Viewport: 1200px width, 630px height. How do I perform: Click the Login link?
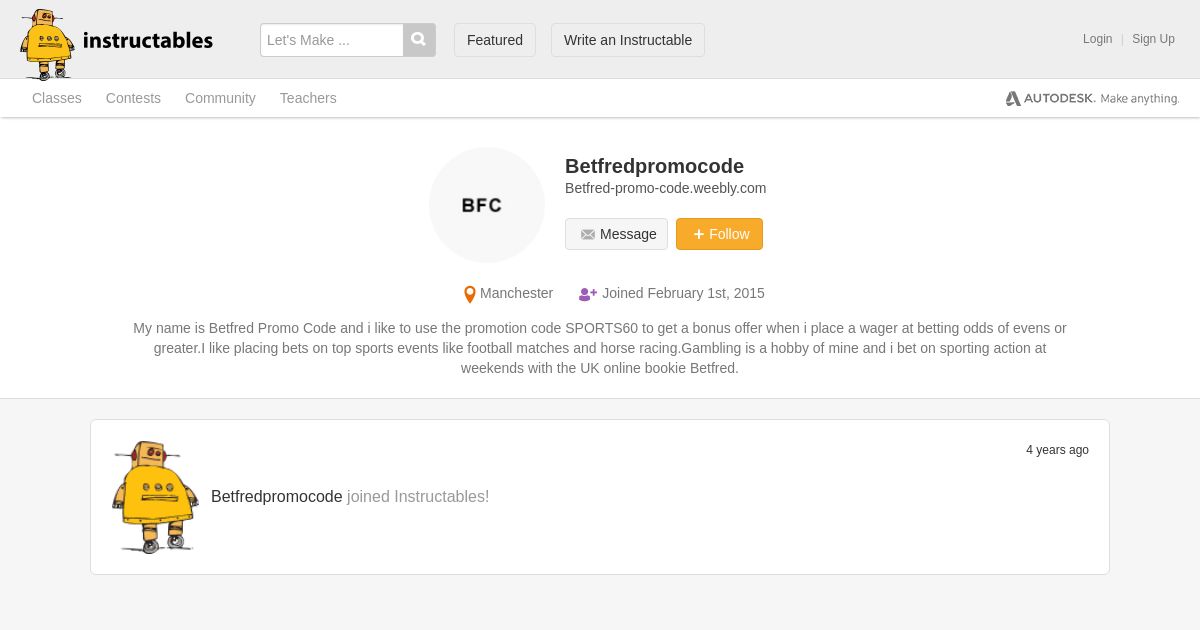(1097, 39)
